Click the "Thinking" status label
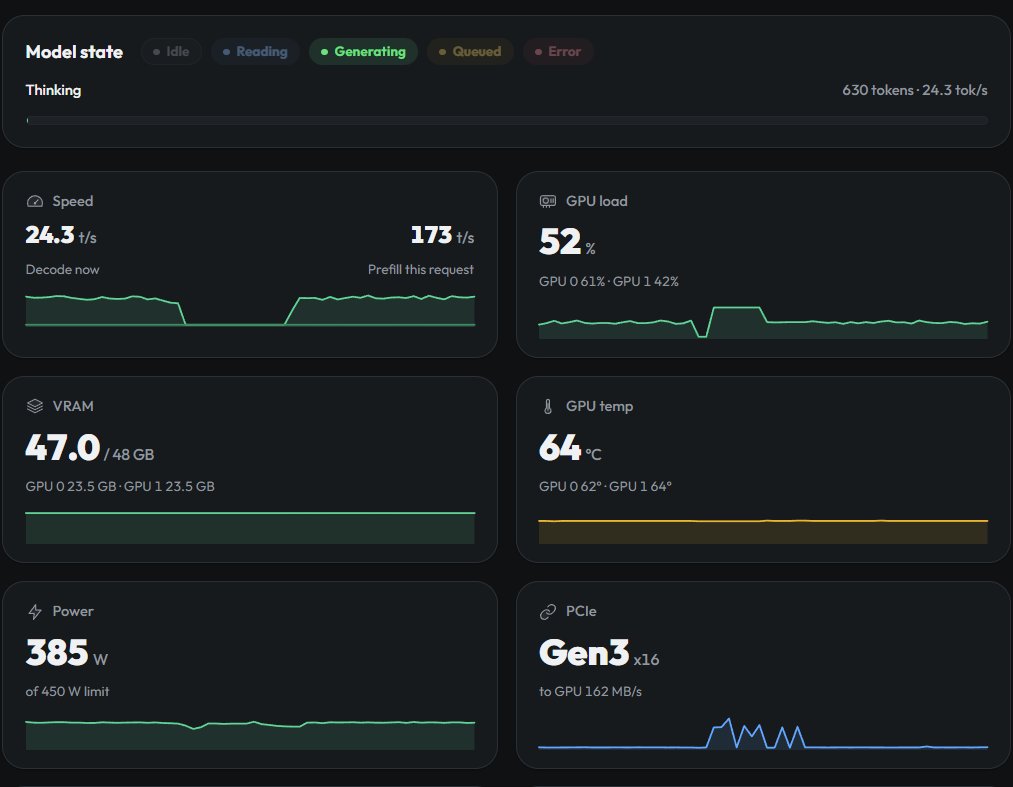The width and height of the screenshot is (1013, 787). pos(54,90)
